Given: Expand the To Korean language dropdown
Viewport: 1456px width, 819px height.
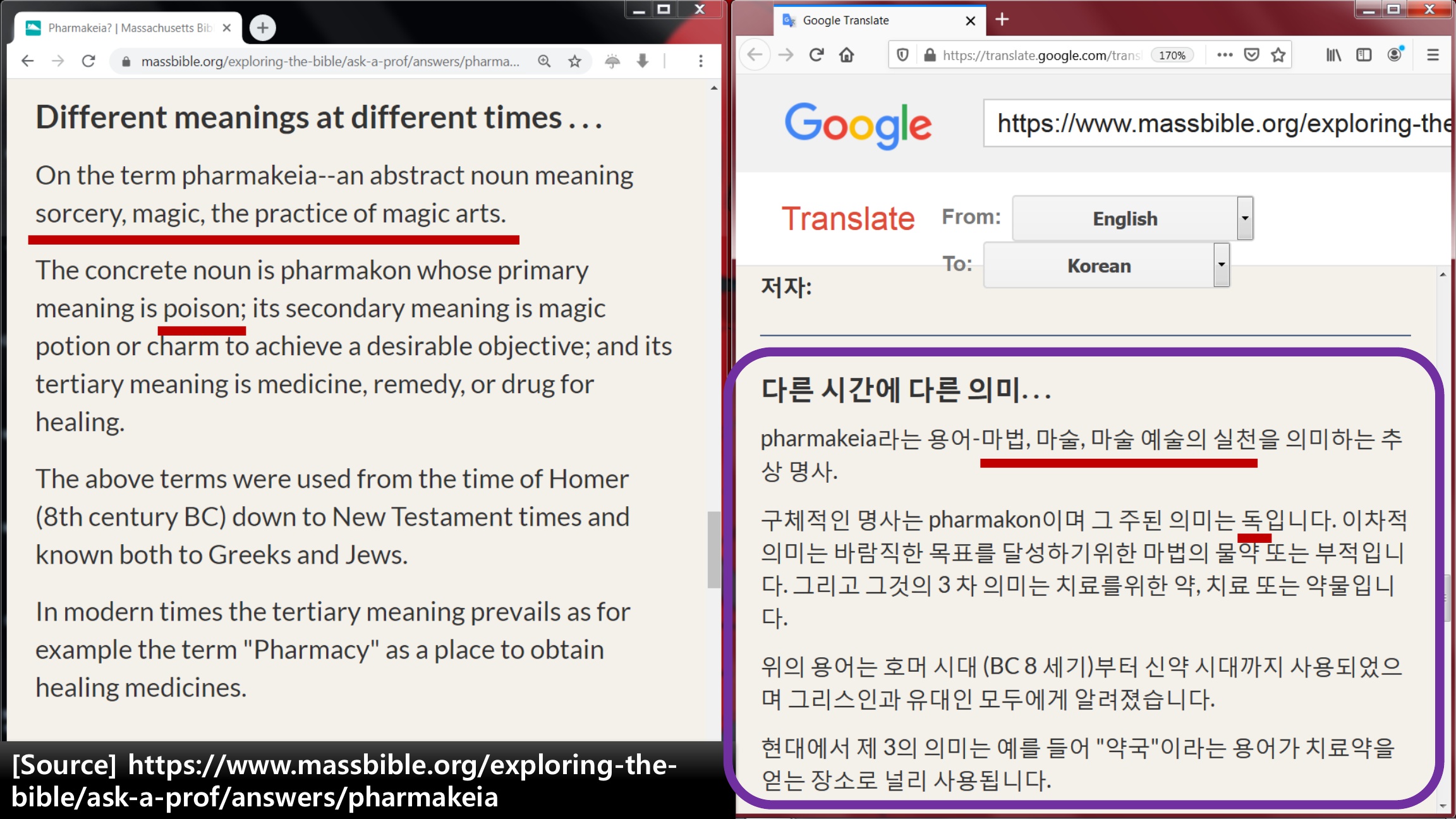Looking at the screenshot, I should pyautogui.click(x=1221, y=265).
